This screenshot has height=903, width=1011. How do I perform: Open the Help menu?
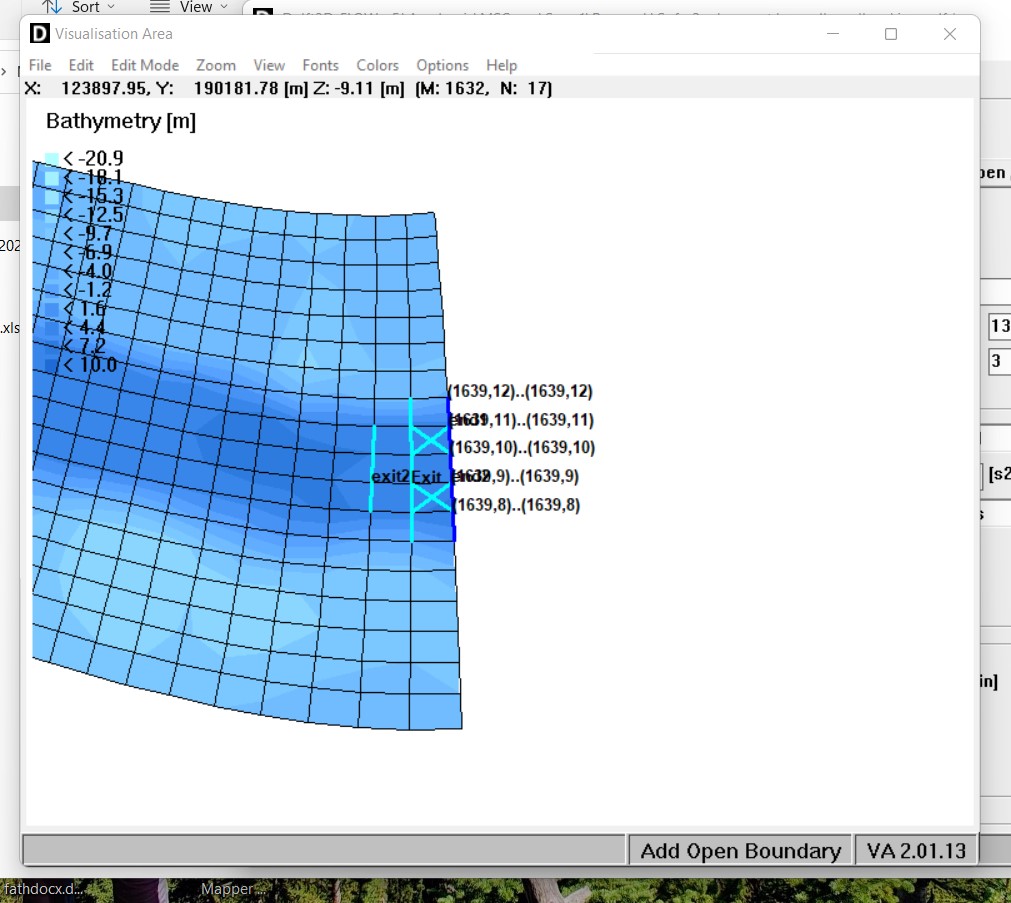[501, 65]
